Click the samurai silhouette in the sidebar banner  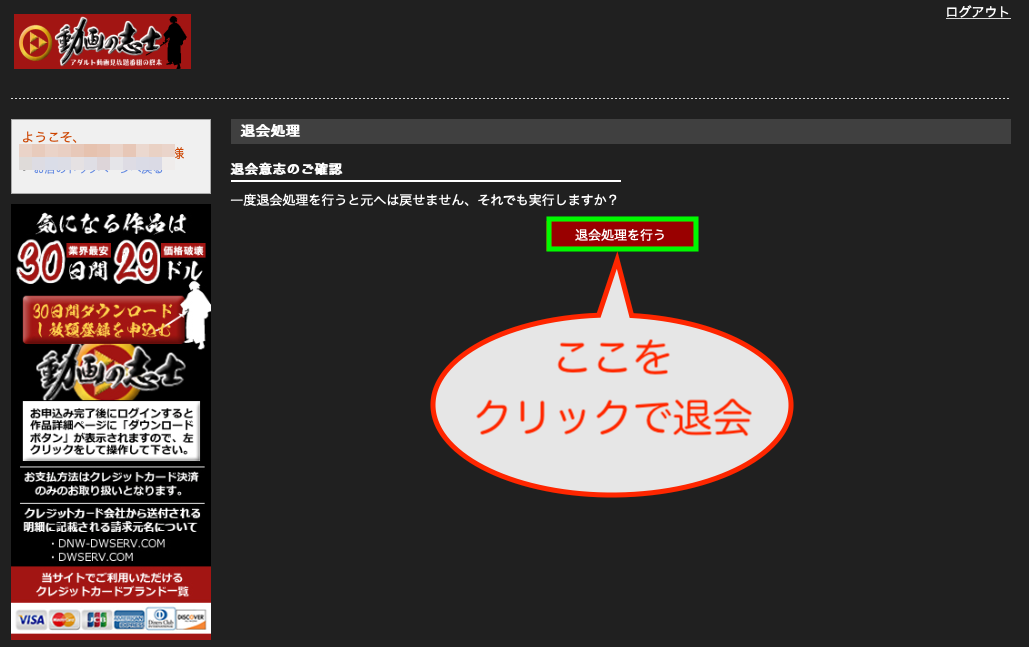[x=194, y=318]
